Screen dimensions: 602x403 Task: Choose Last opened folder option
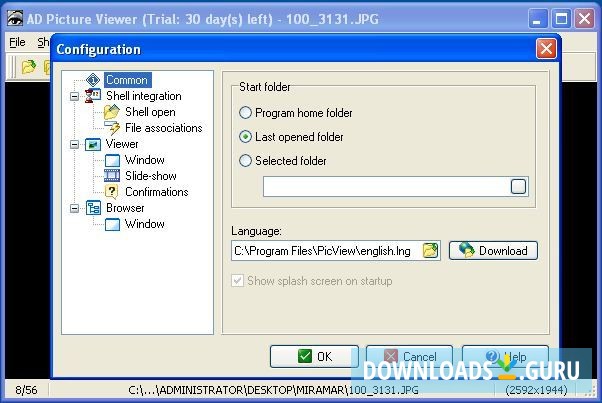[291, 137]
